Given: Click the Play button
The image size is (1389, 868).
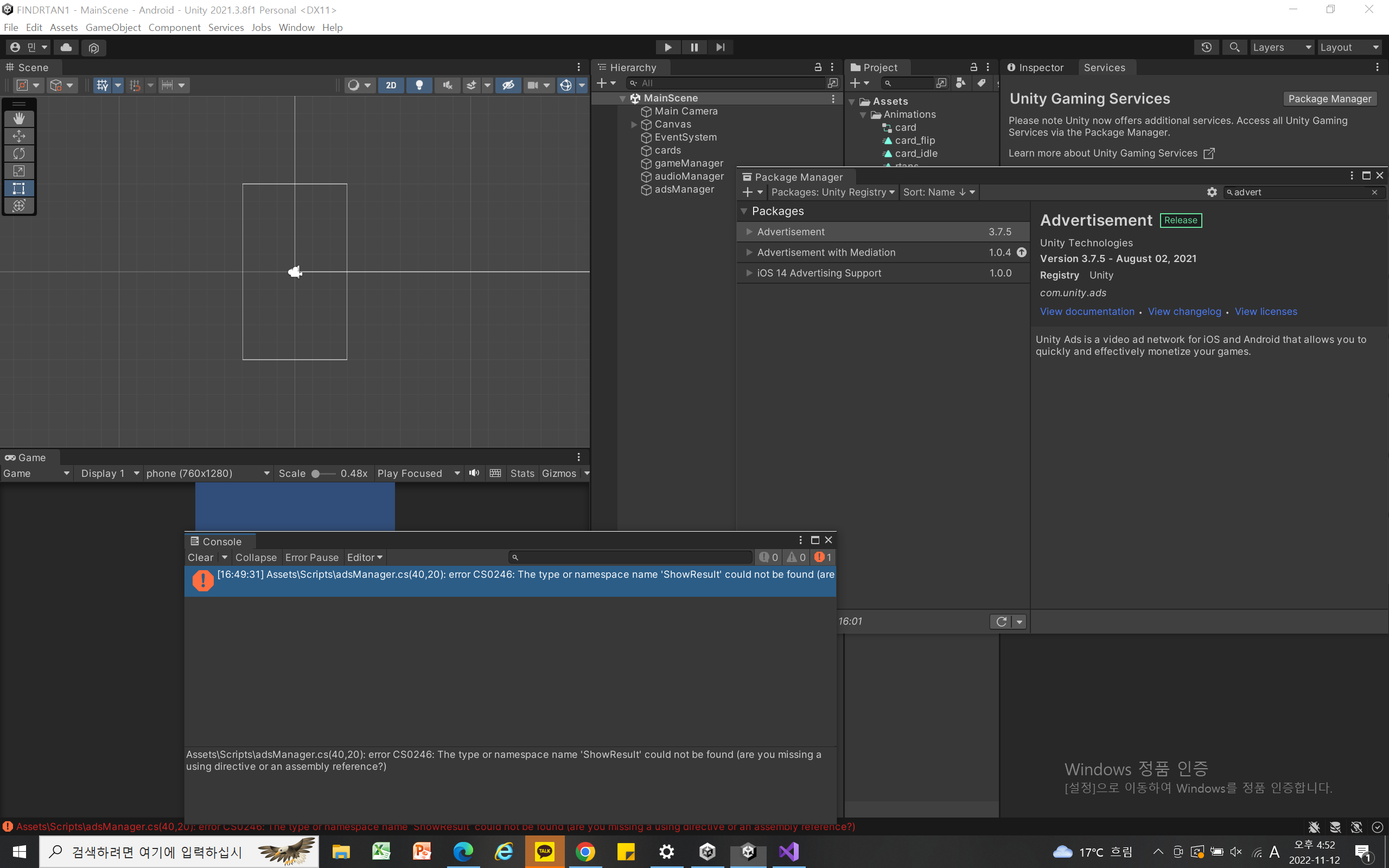Looking at the screenshot, I should [667, 47].
